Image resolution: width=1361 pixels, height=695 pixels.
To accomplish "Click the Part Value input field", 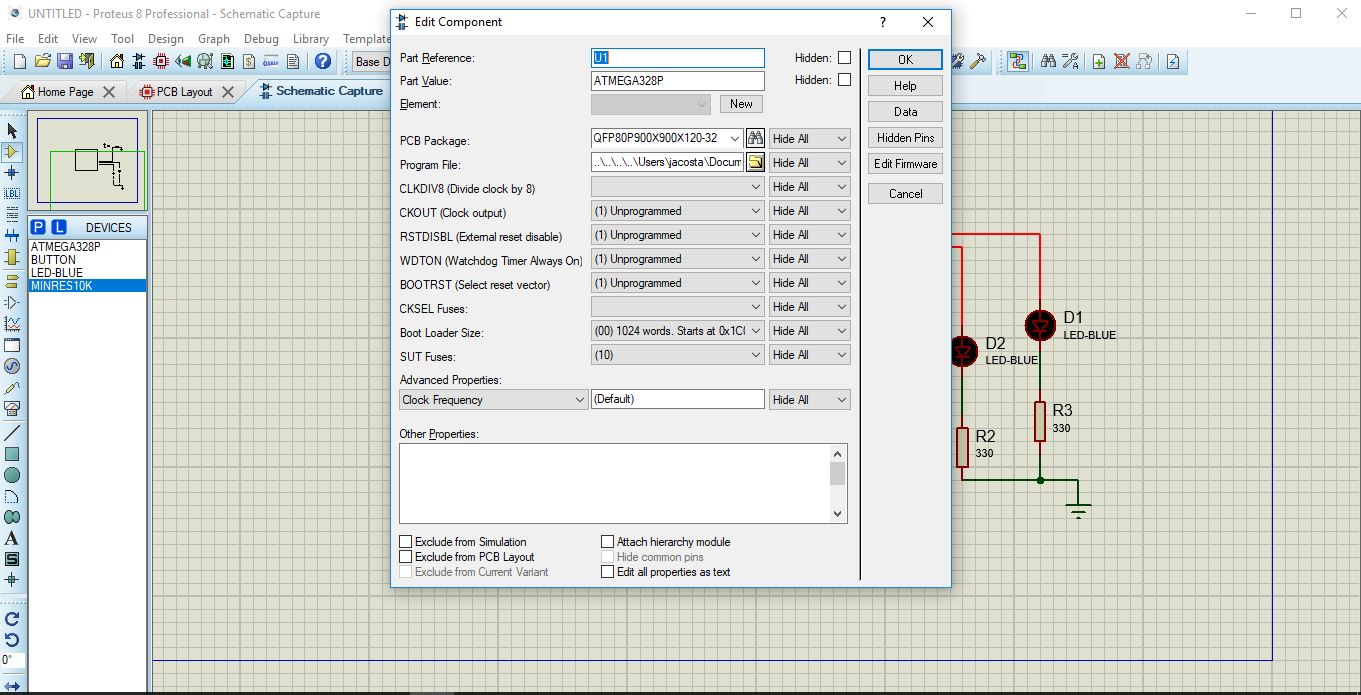I will [x=678, y=81].
